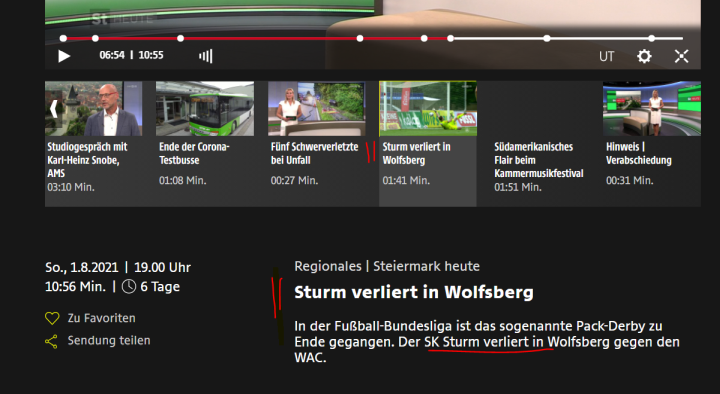This screenshot has width=720, height=394.
Task: Open the volume control icon
Action: [x=206, y=56]
